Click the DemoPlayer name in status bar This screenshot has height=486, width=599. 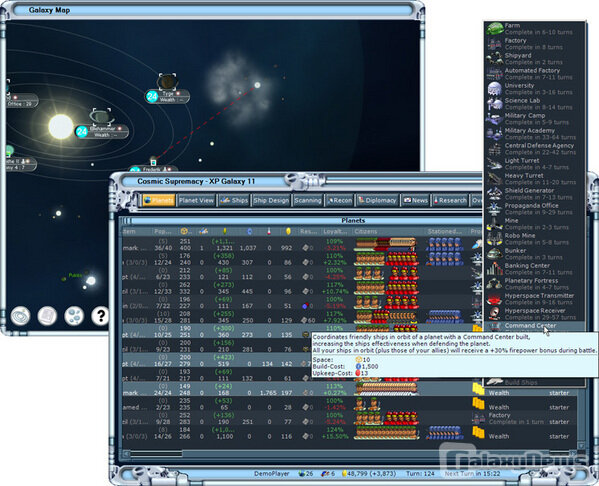(272, 474)
